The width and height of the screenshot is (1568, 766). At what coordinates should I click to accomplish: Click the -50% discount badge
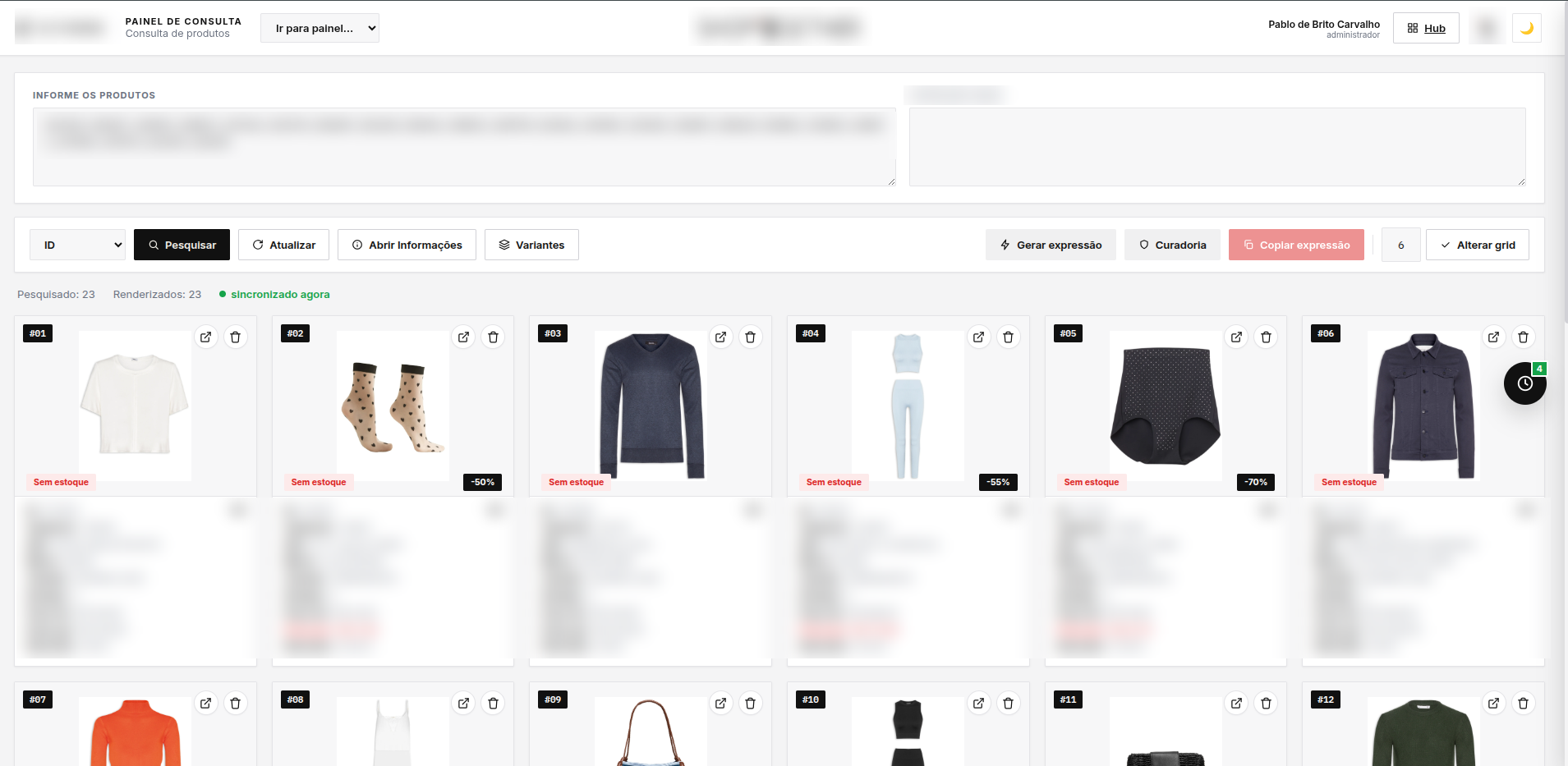point(483,482)
